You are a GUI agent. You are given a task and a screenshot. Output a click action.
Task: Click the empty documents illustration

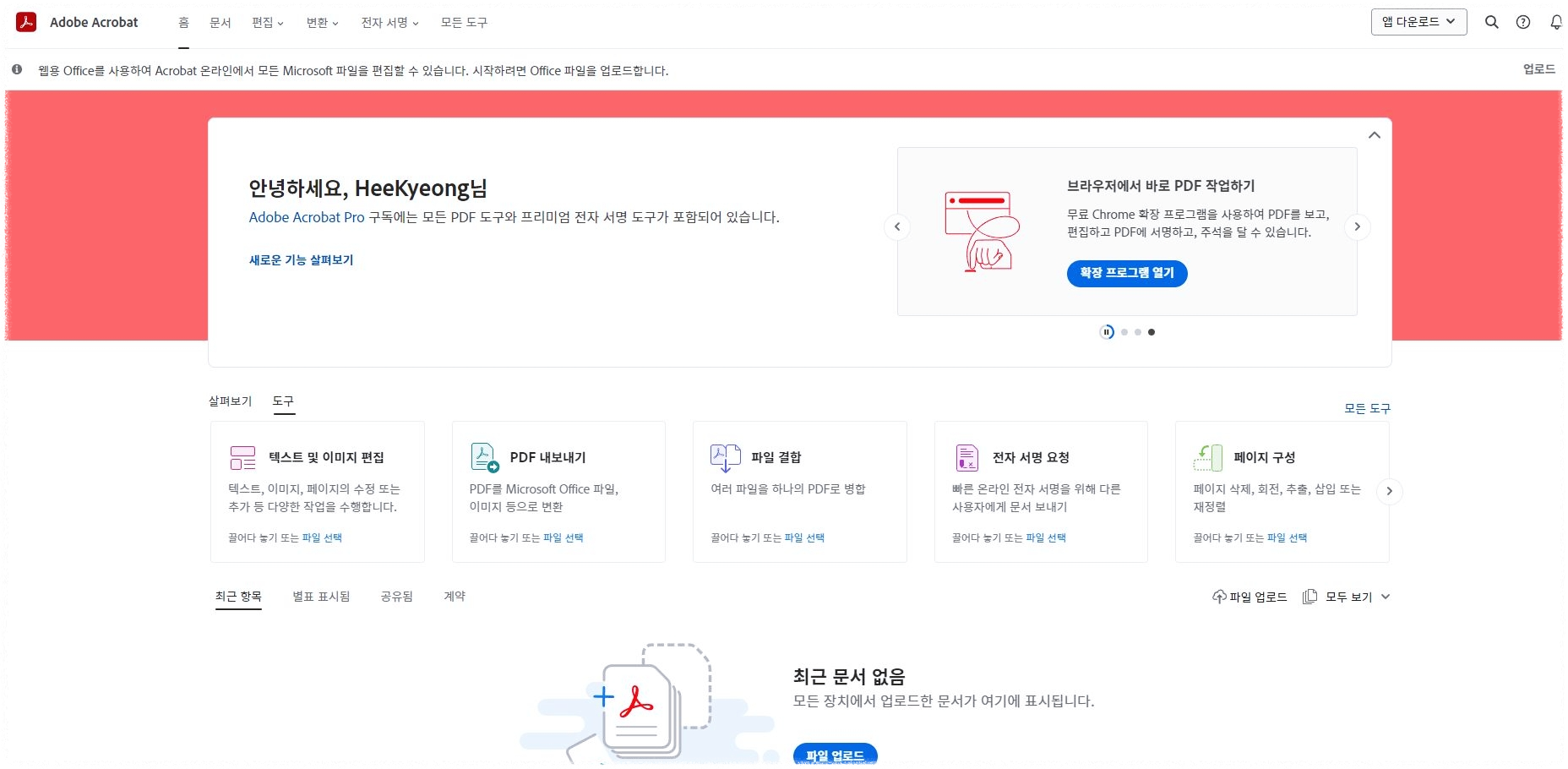648,703
